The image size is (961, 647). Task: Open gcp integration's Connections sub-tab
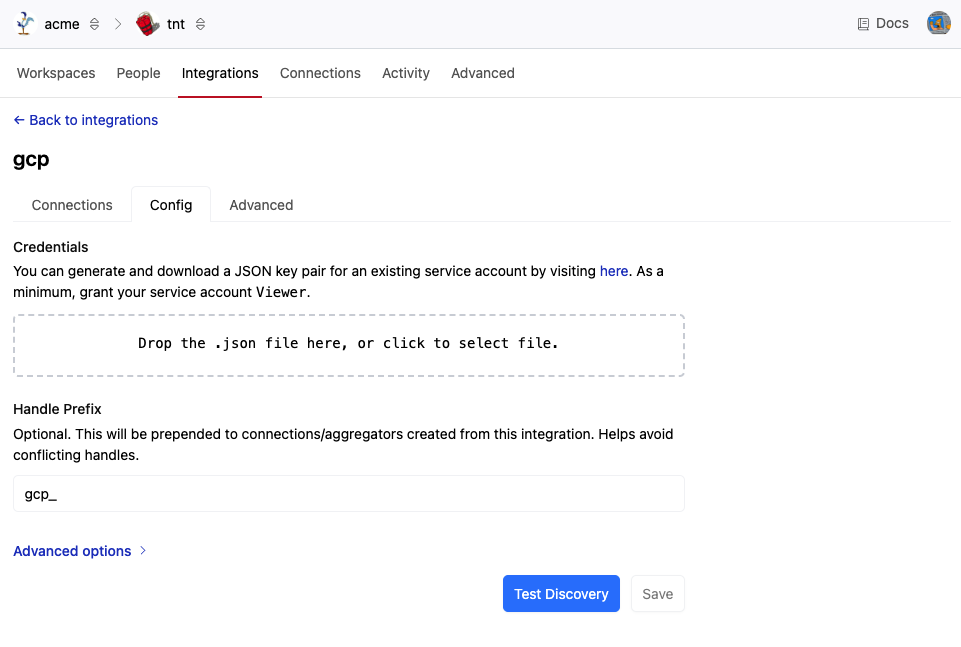[x=72, y=205]
